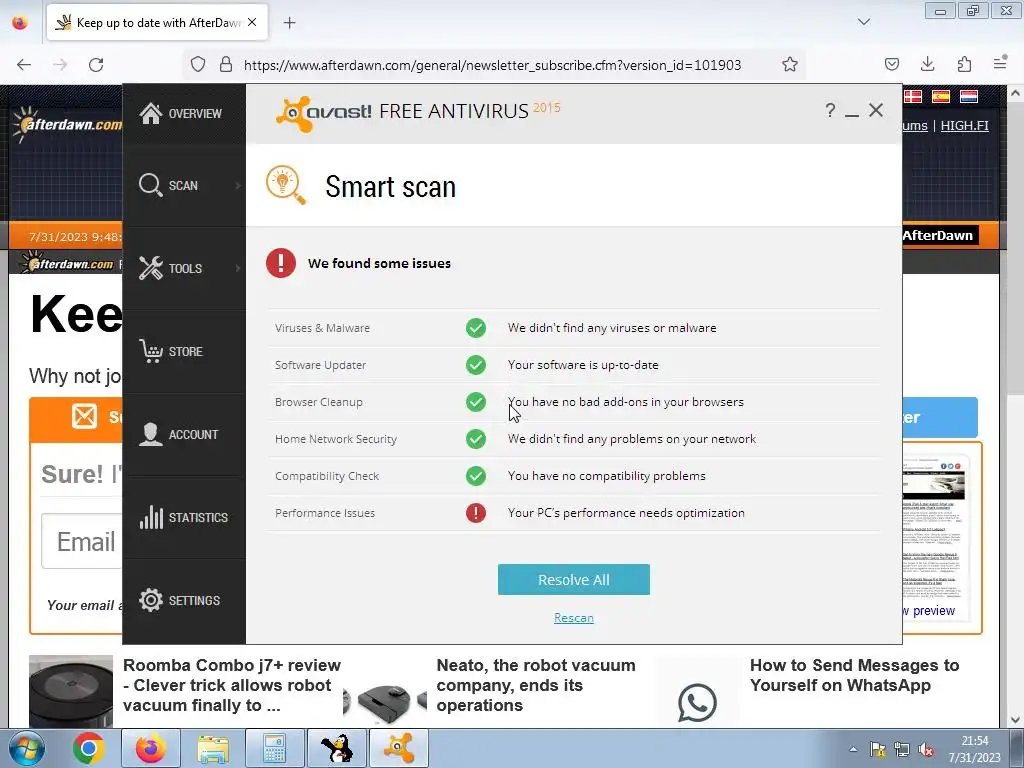The image size is (1024, 768).
Task: Click the Avast logo in header
Action: point(324,113)
